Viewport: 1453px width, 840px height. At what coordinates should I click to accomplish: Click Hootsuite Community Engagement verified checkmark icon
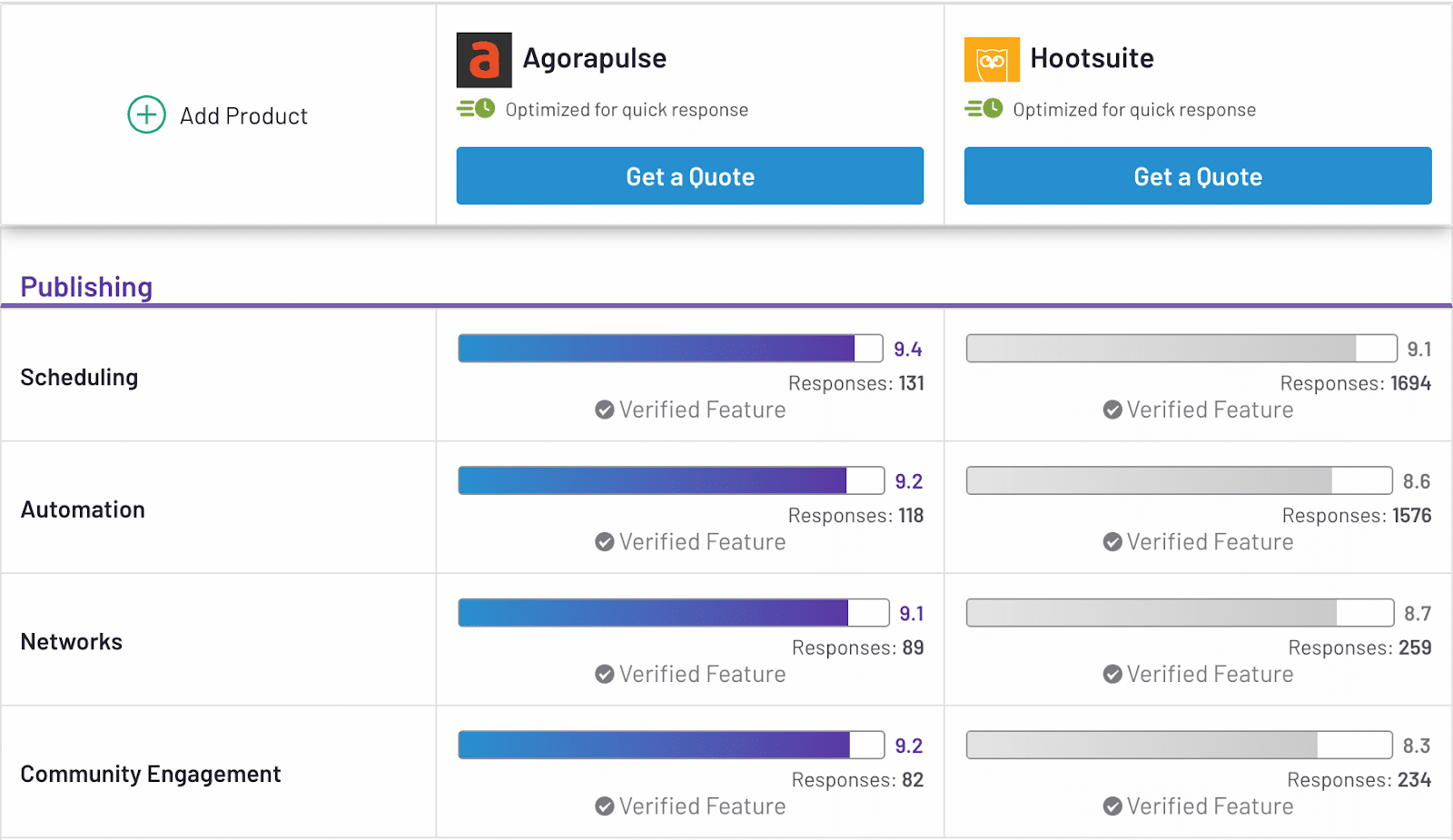(1112, 806)
